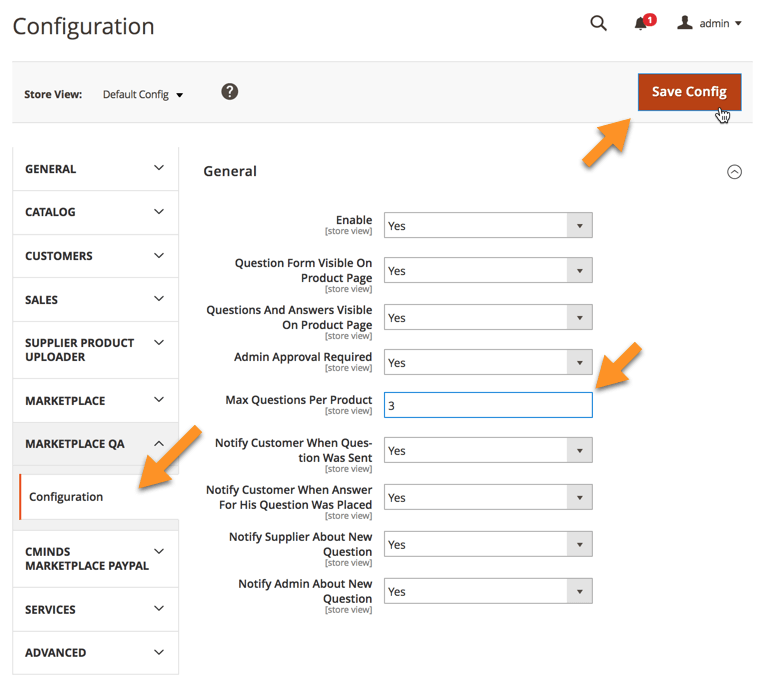Expand the Sales sidebar section

point(95,300)
